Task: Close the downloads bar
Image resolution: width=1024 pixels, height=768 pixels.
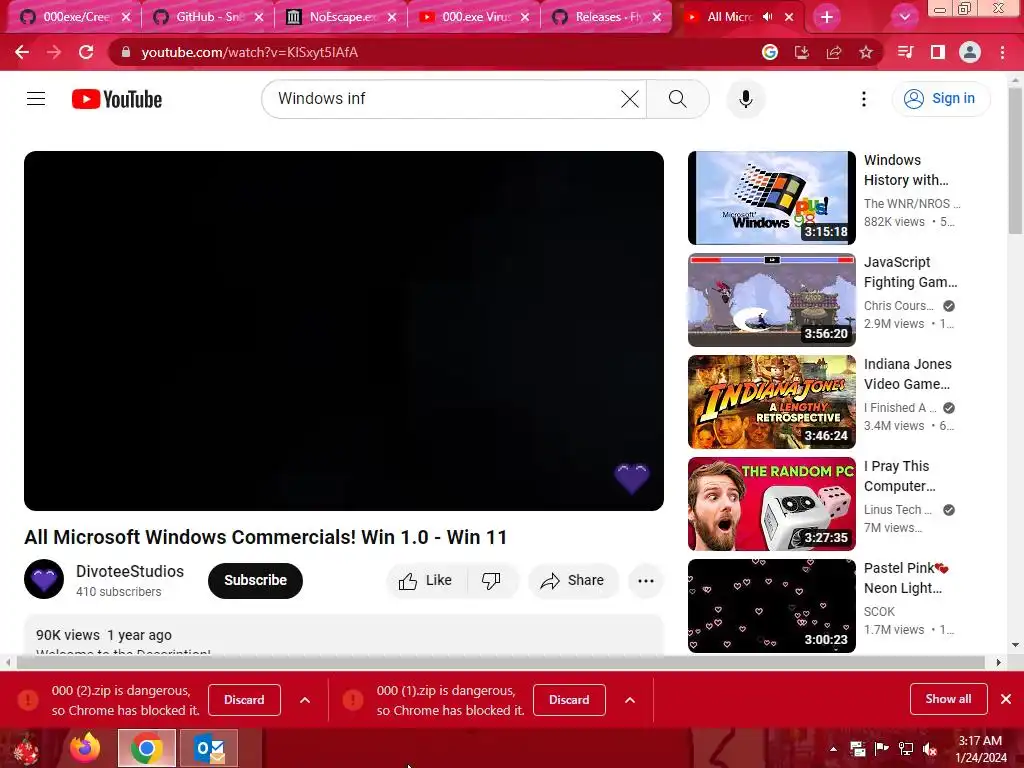Action: 1006,699
